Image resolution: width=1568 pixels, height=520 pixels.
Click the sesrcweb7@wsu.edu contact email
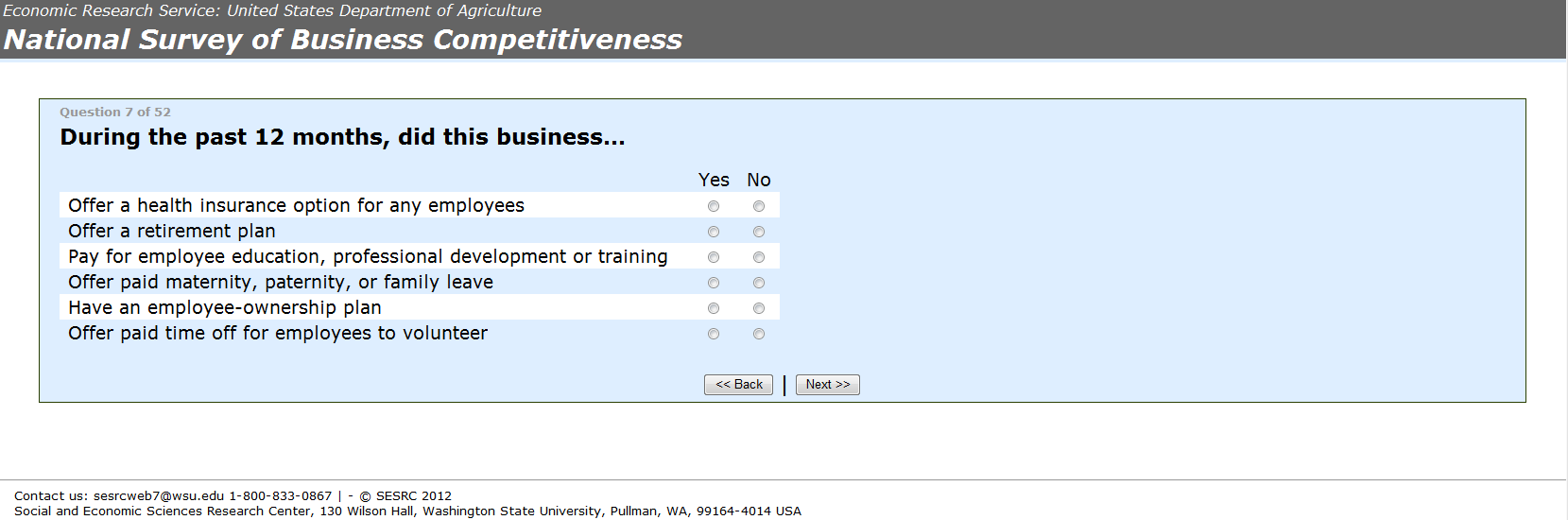(159, 496)
